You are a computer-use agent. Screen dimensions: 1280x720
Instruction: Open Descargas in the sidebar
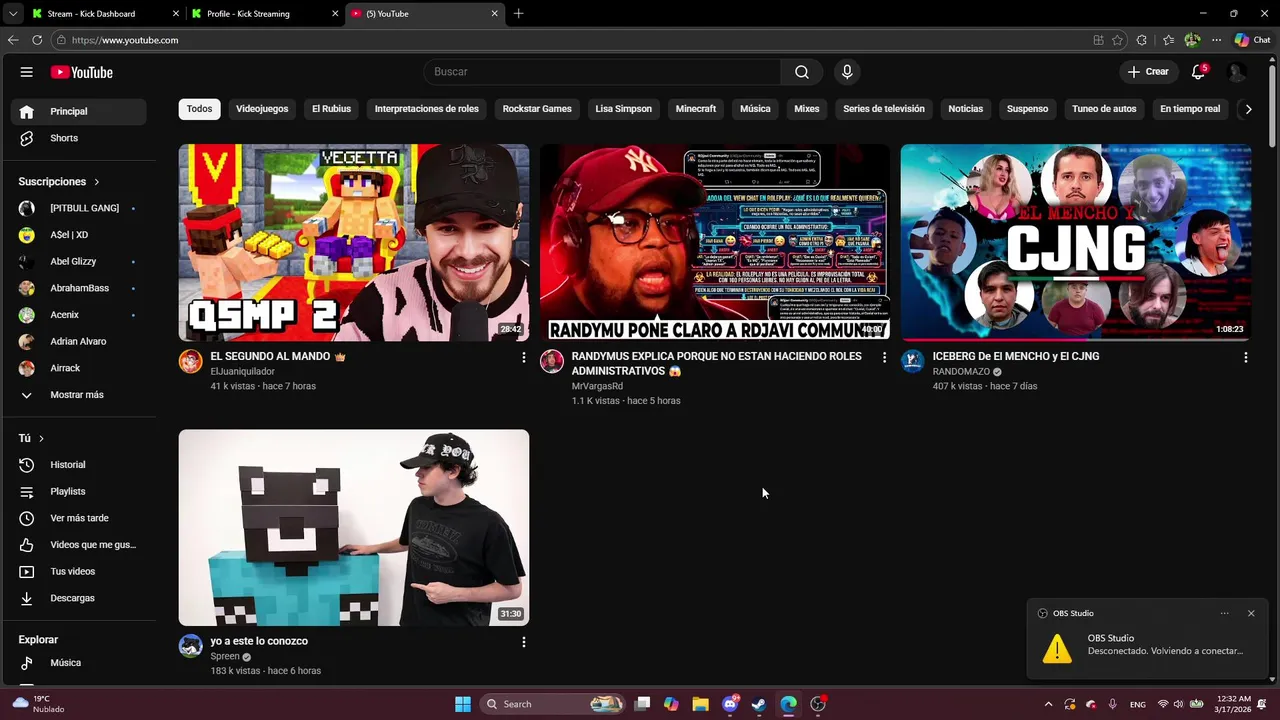click(x=79, y=598)
